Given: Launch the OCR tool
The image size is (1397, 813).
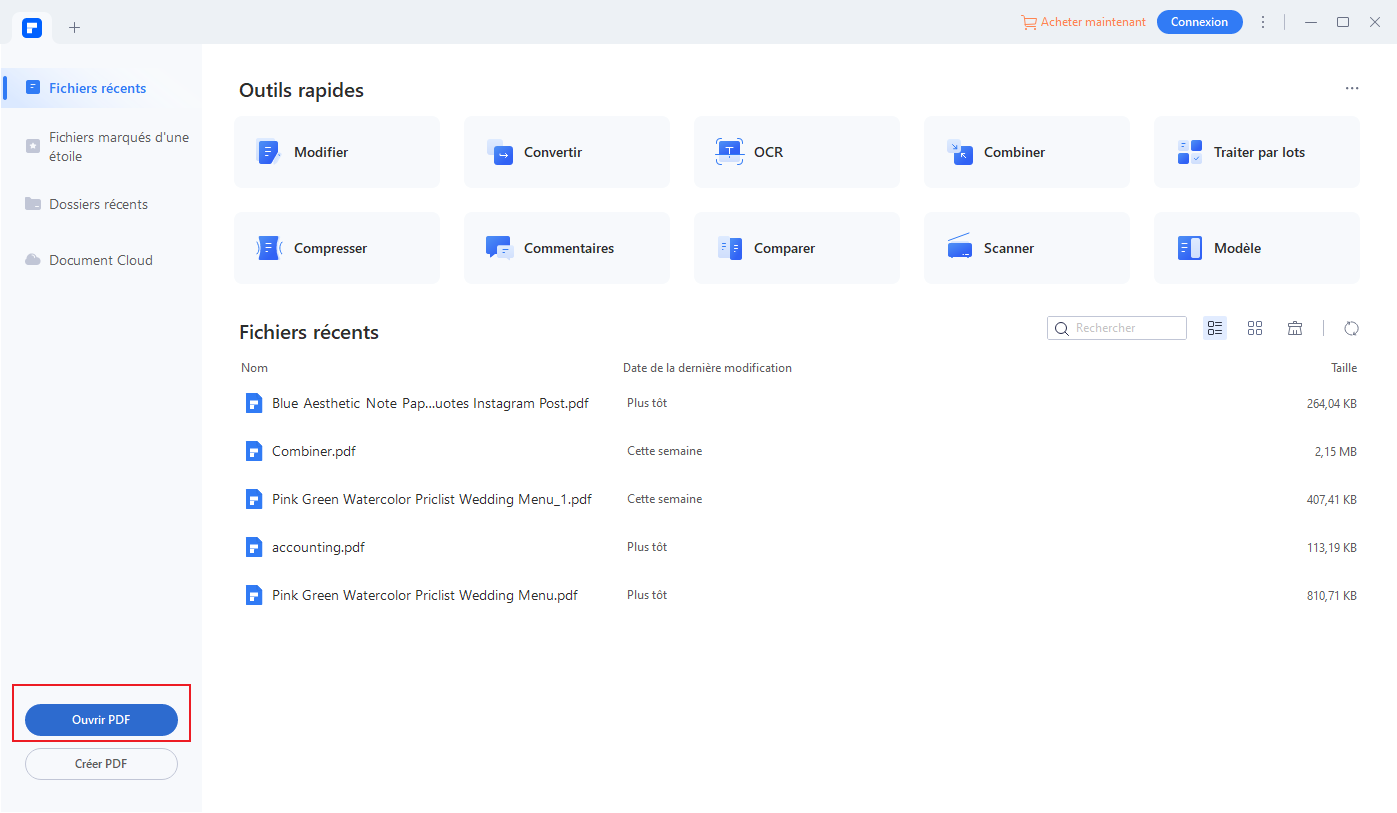Looking at the screenshot, I should (797, 152).
